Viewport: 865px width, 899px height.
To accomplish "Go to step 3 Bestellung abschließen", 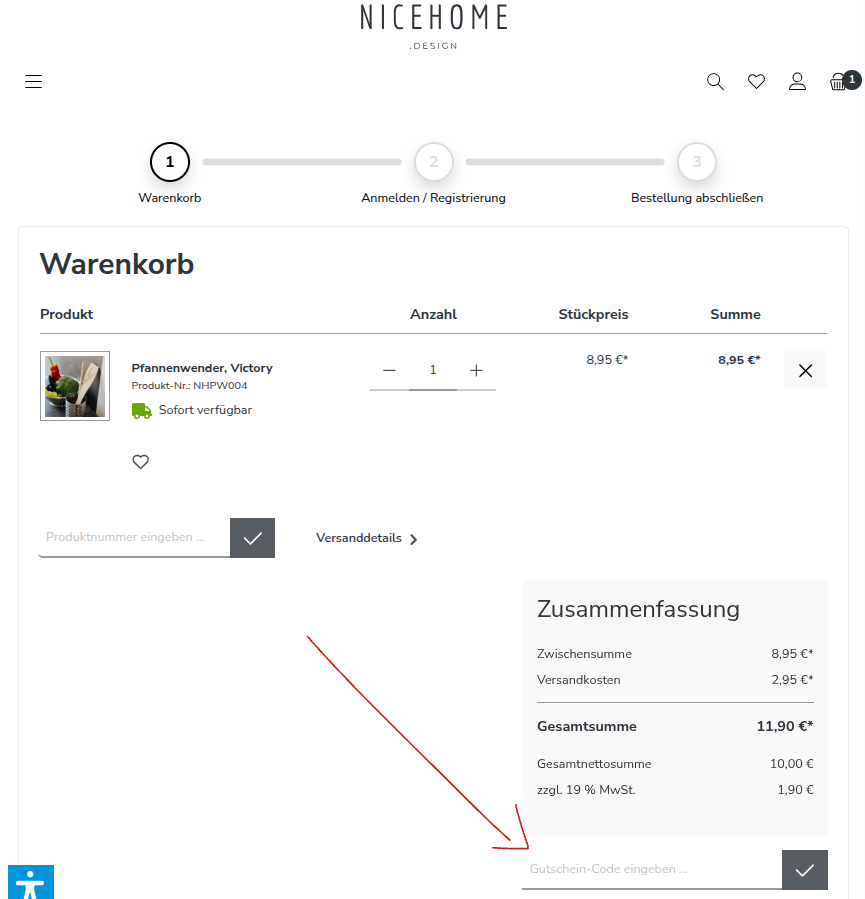I will pos(697,162).
